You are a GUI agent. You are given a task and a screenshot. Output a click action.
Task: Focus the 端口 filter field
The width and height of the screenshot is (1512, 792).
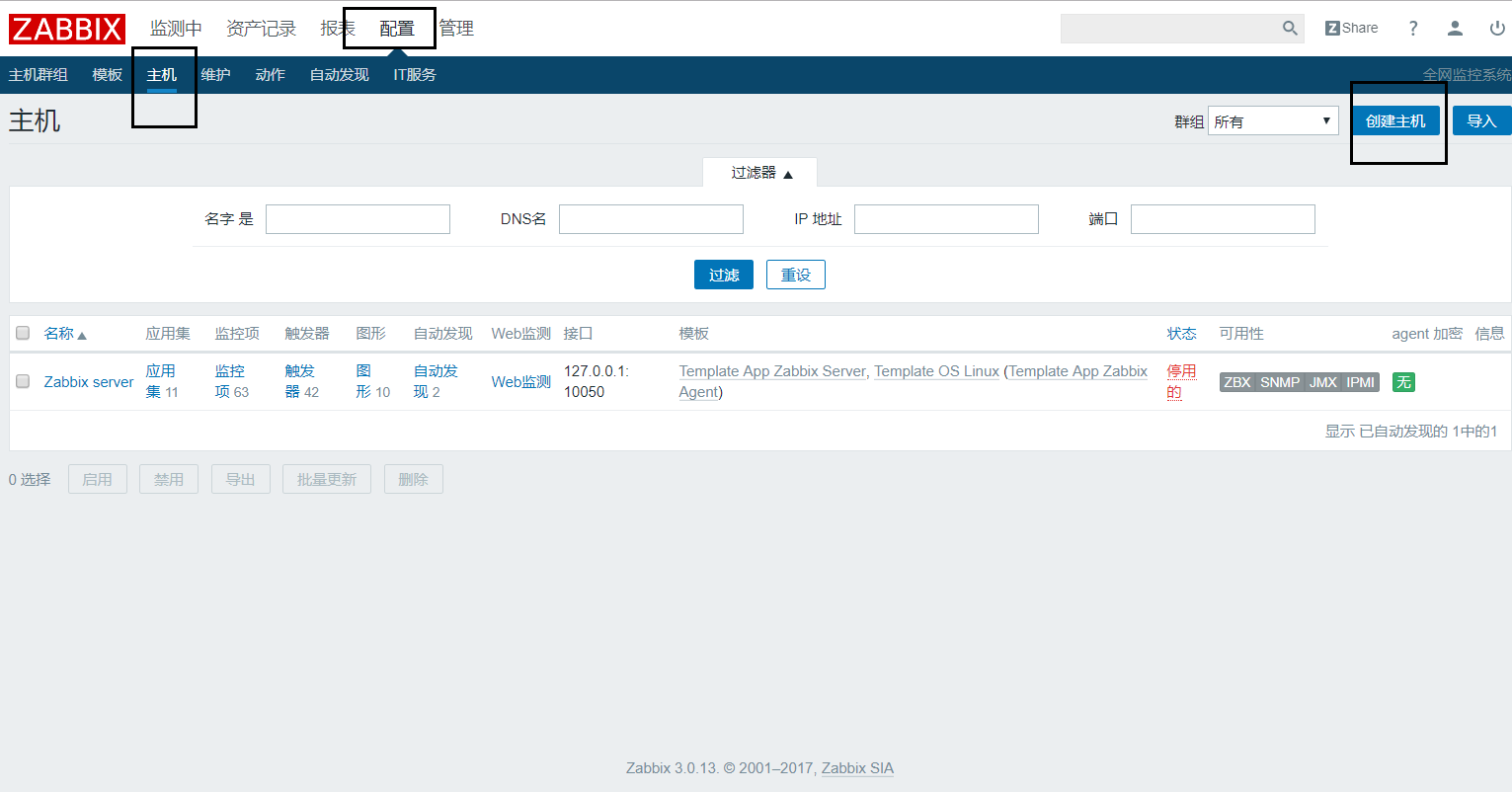(1223, 219)
